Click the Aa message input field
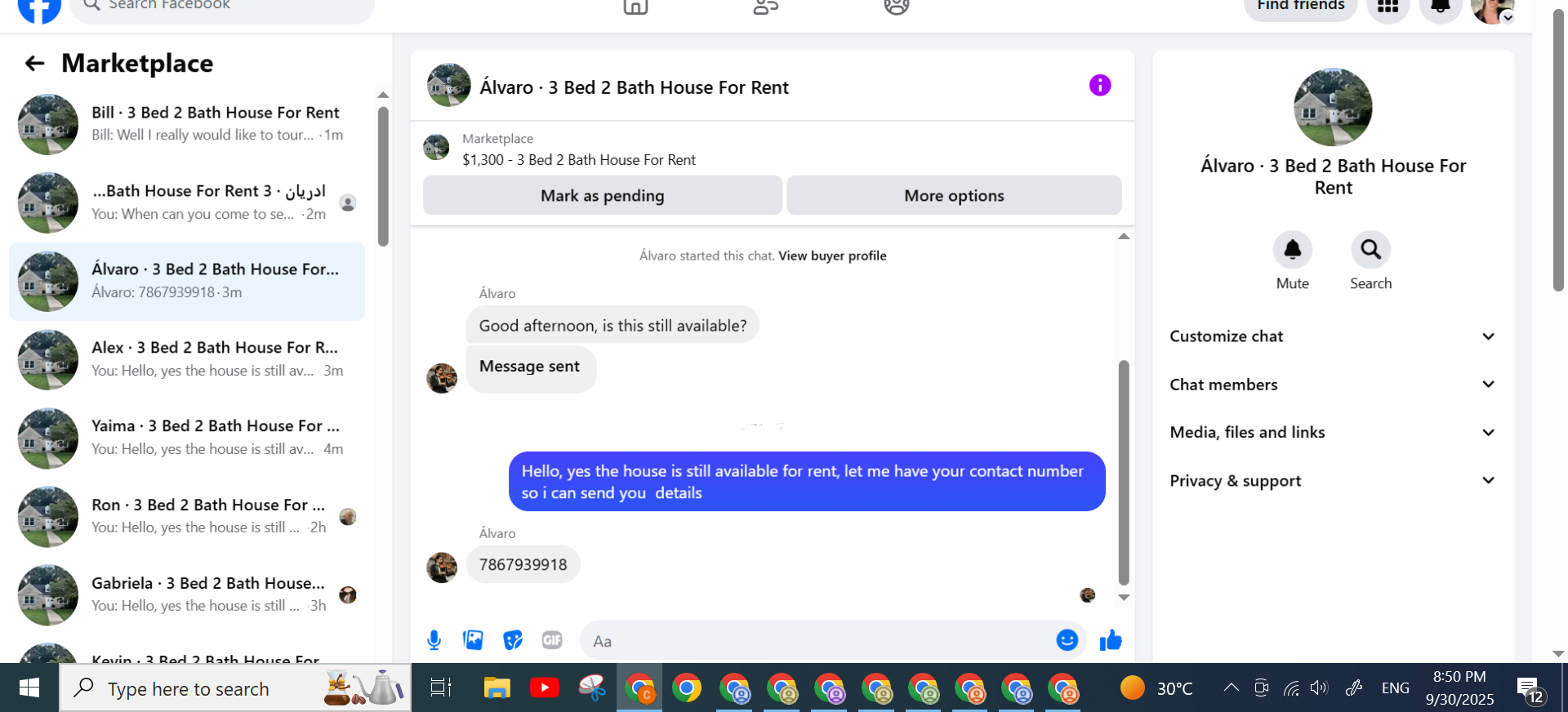Viewport: 1568px width, 712px height. pos(817,641)
